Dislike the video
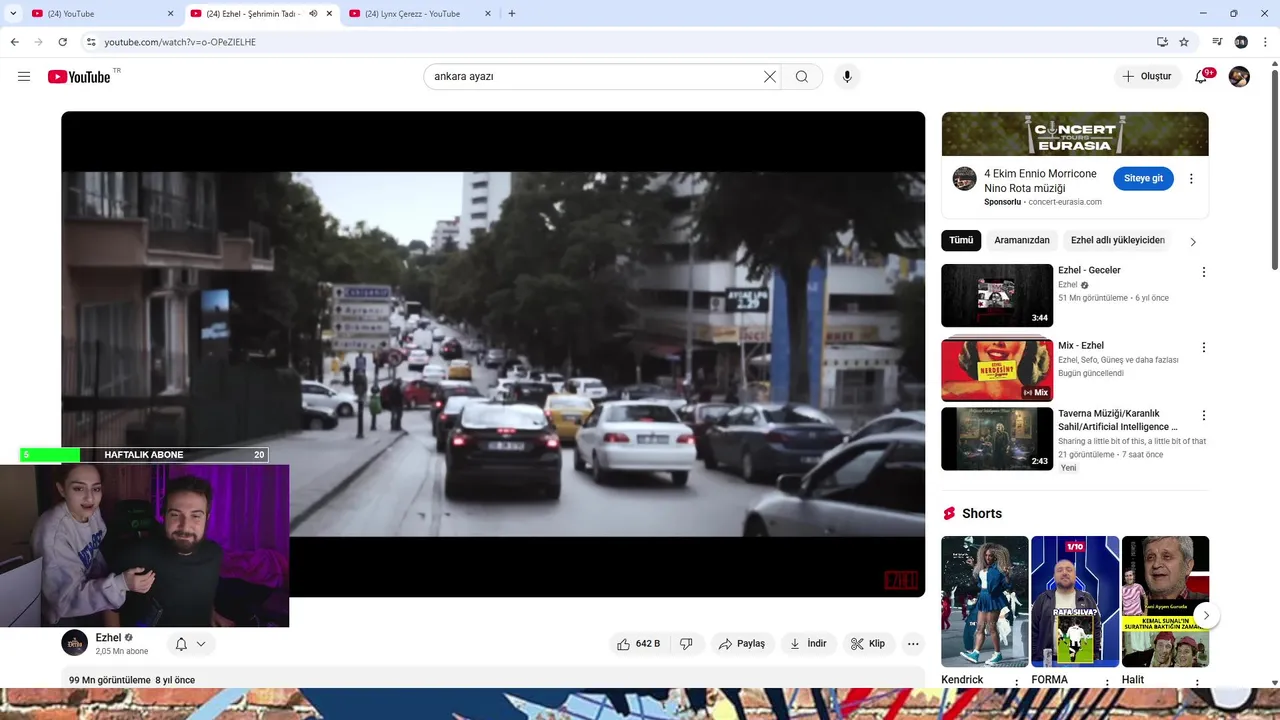Viewport: 1280px width, 720px height. point(686,644)
